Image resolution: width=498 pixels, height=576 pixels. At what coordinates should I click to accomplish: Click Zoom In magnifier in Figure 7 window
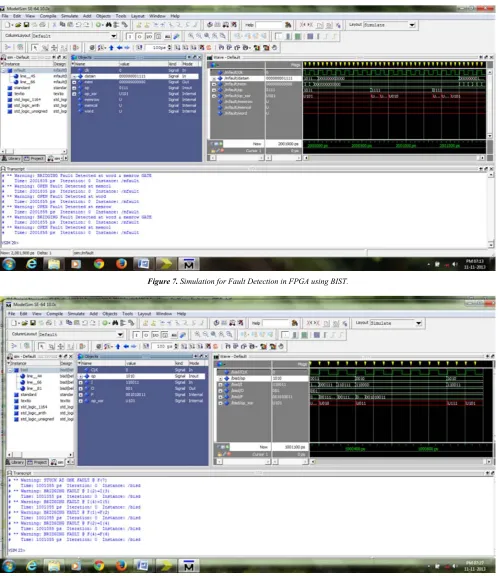tap(191, 36)
